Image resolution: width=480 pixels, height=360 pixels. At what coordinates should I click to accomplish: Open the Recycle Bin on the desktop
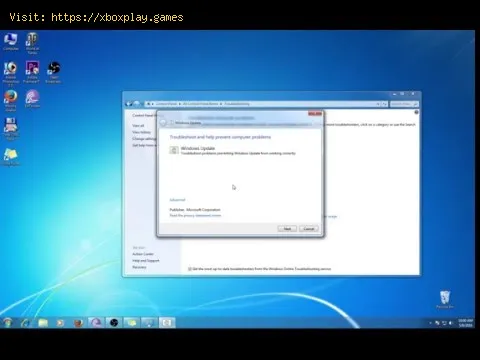point(445,299)
